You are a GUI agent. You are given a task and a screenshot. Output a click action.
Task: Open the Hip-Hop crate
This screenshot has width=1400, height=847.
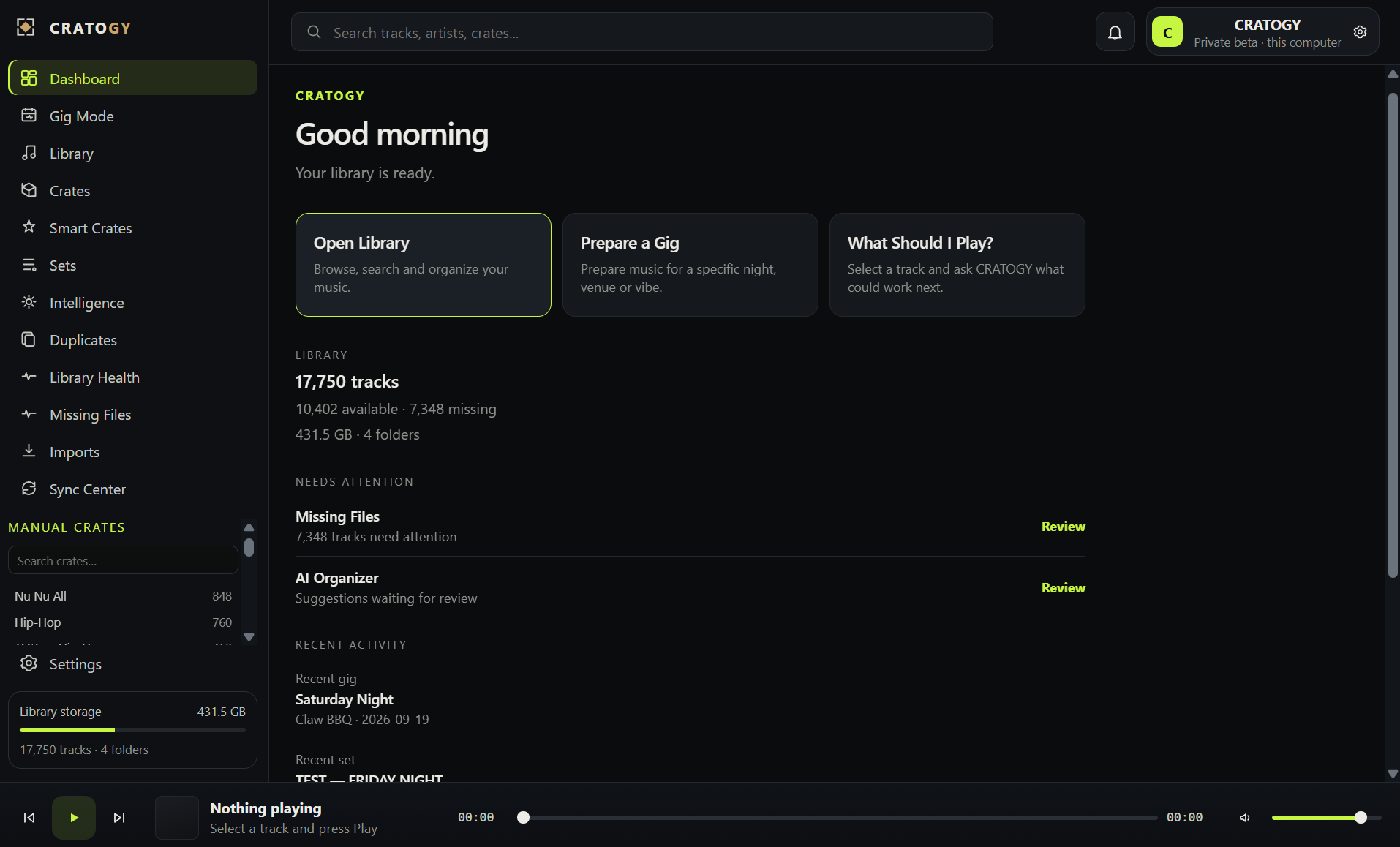point(123,622)
